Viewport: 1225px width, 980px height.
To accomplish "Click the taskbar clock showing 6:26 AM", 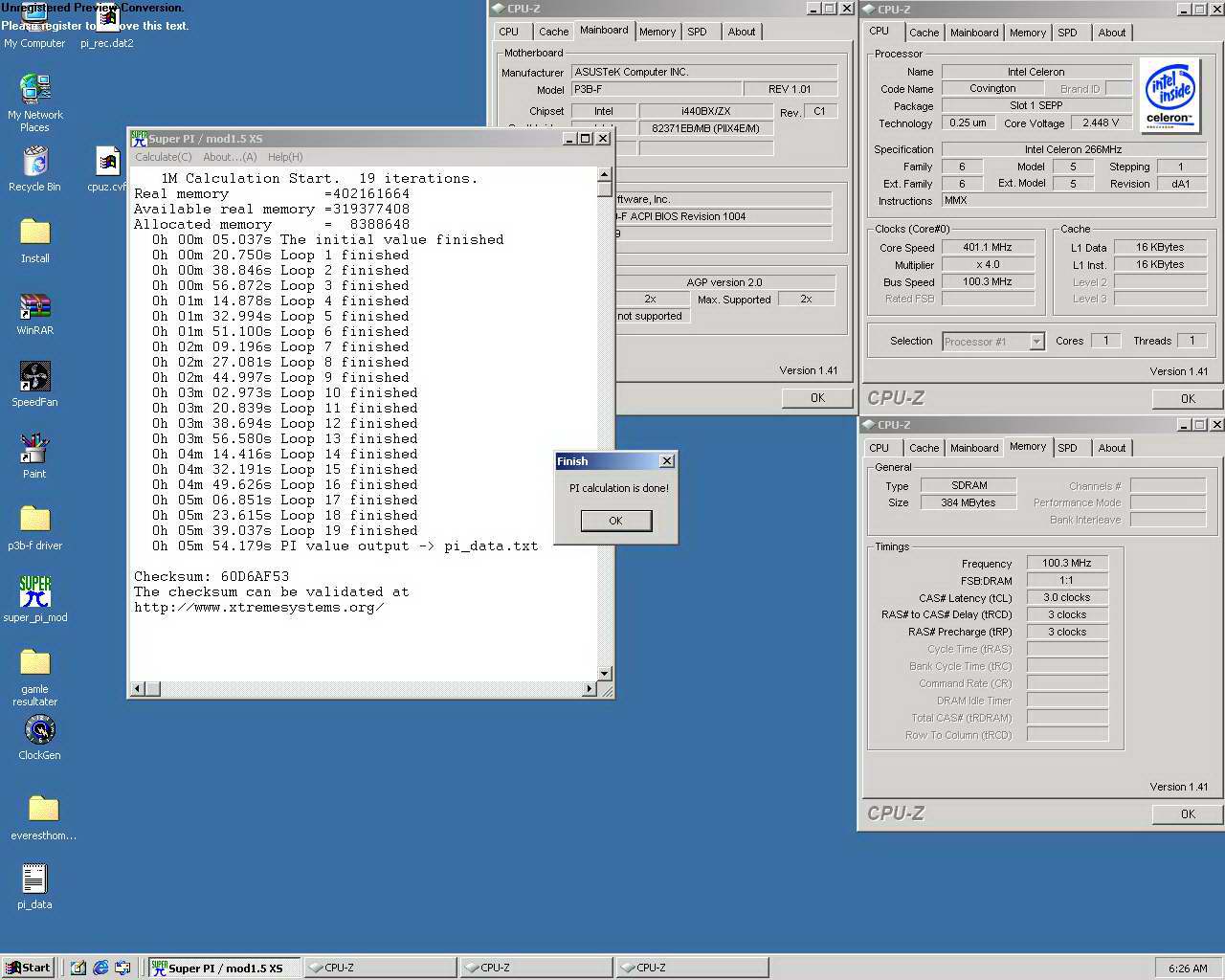I will pos(1188,969).
